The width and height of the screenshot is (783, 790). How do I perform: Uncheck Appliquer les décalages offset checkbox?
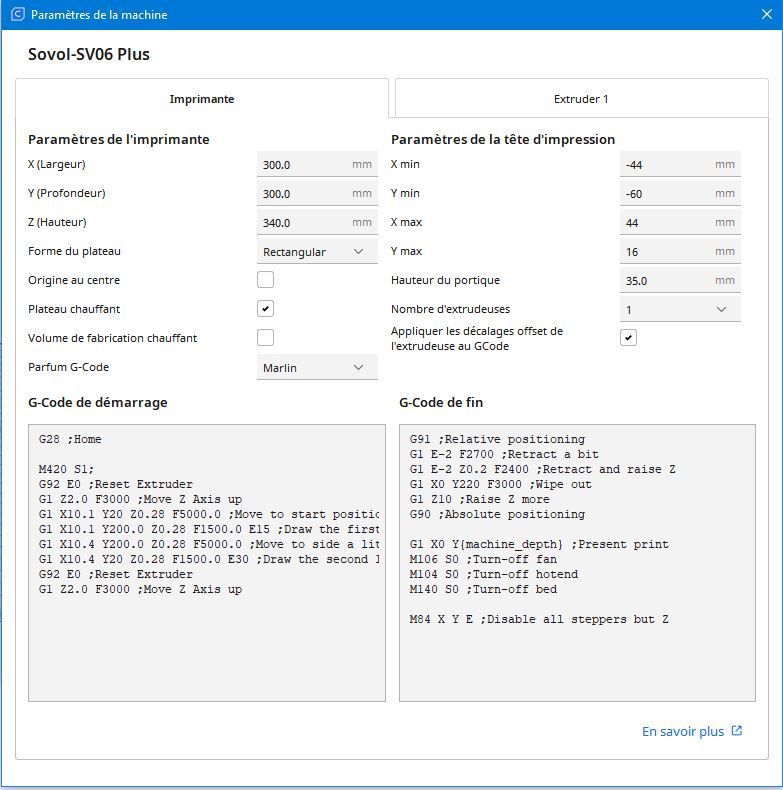tap(628, 338)
